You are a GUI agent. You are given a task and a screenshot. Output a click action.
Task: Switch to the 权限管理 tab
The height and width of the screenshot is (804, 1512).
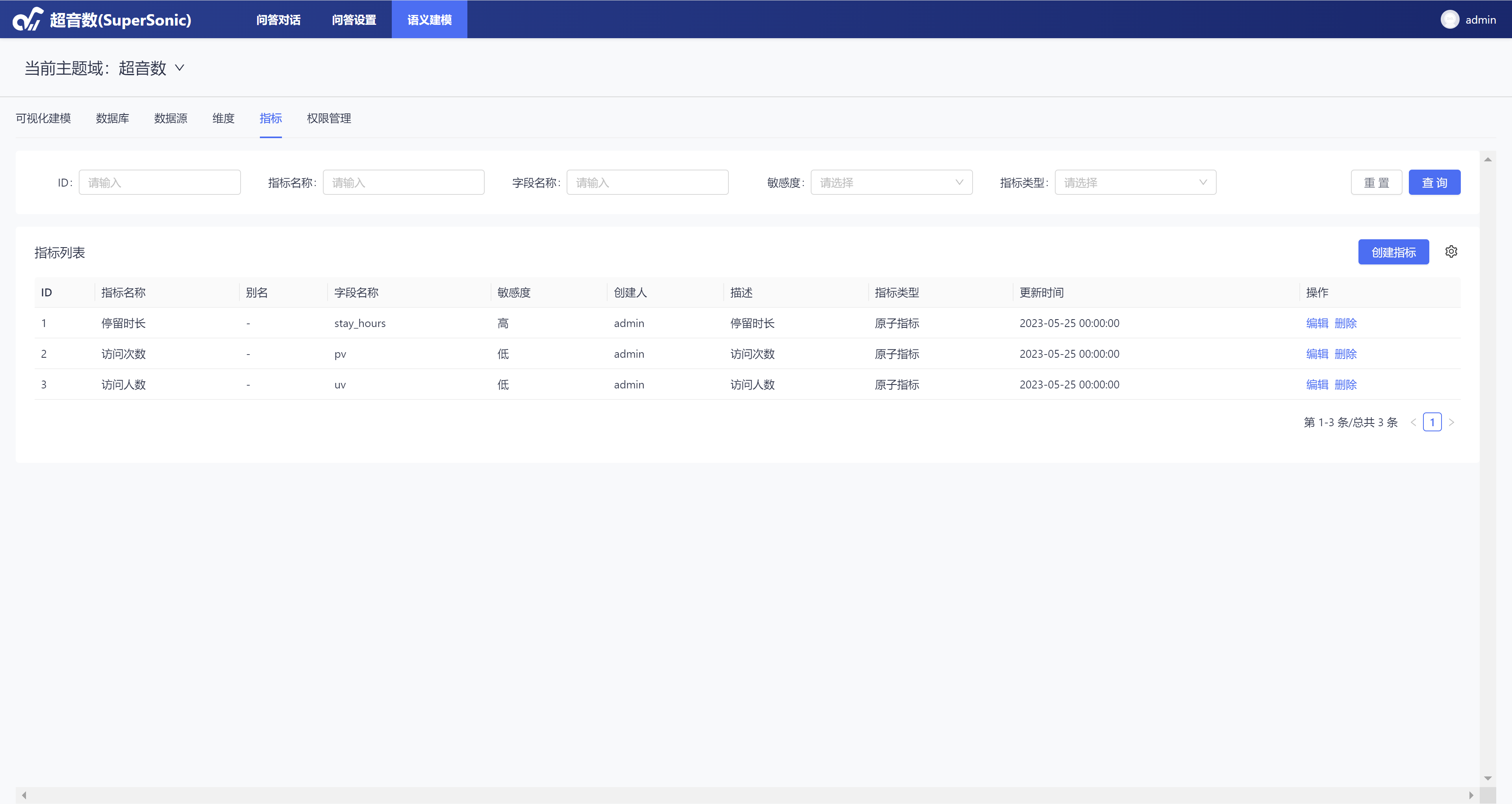tap(329, 118)
